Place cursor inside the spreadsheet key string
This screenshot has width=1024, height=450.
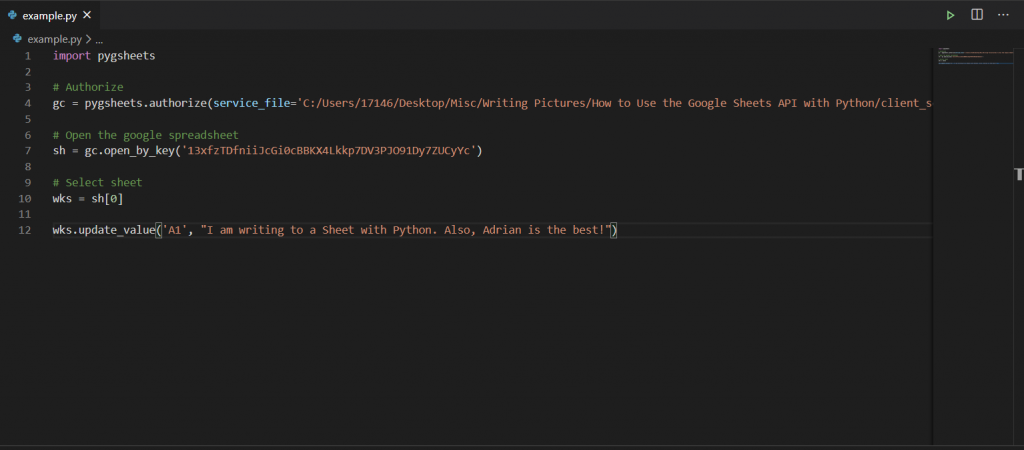(330, 151)
